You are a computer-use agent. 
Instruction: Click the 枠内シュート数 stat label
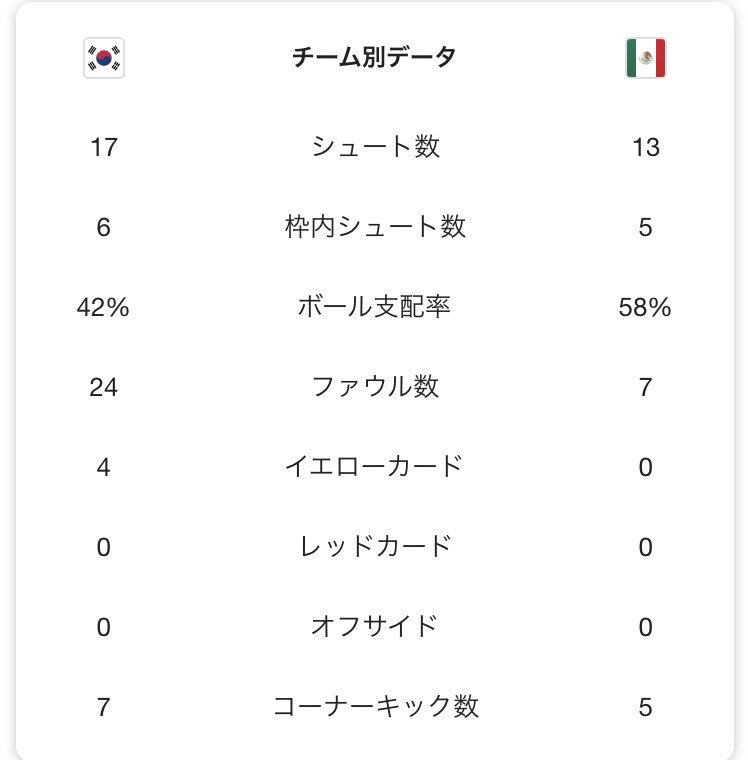[x=375, y=227]
